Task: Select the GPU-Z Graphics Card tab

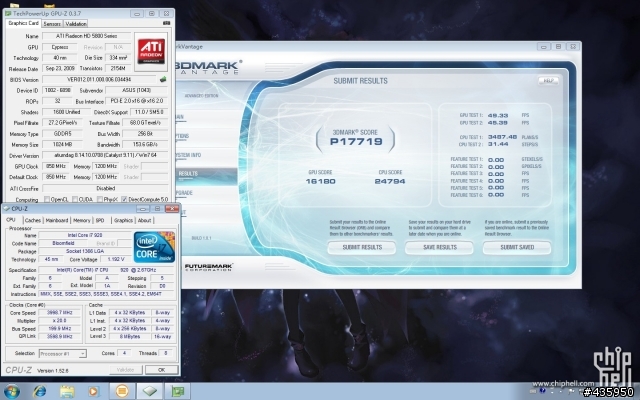Action: pyautogui.click(x=23, y=23)
